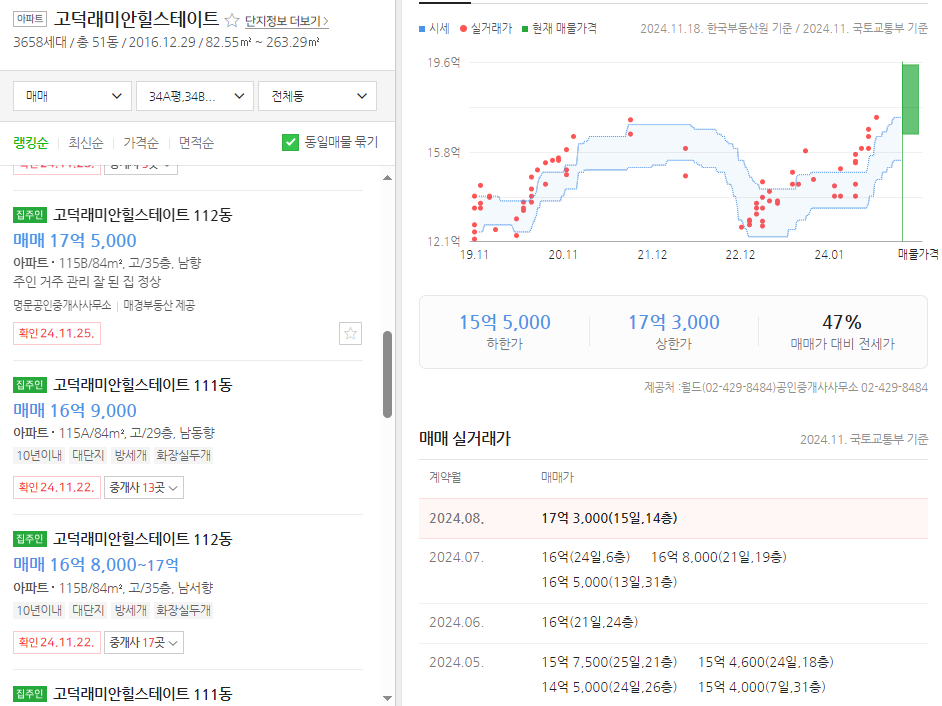Click the green 매물가격 bar in chart
942x706 pixels.
coord(910,99)
